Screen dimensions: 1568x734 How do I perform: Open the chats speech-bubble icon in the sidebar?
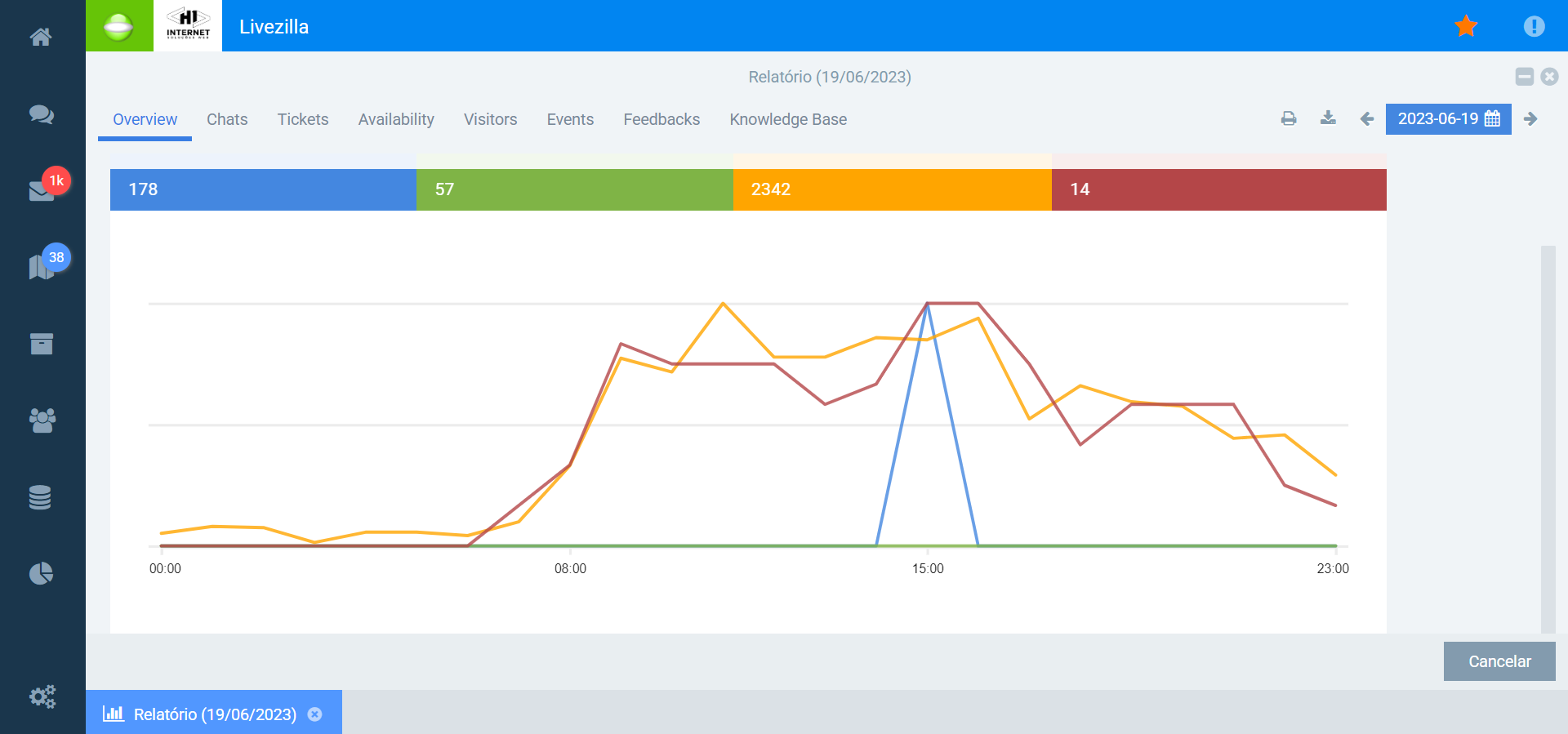coord(41,114)
